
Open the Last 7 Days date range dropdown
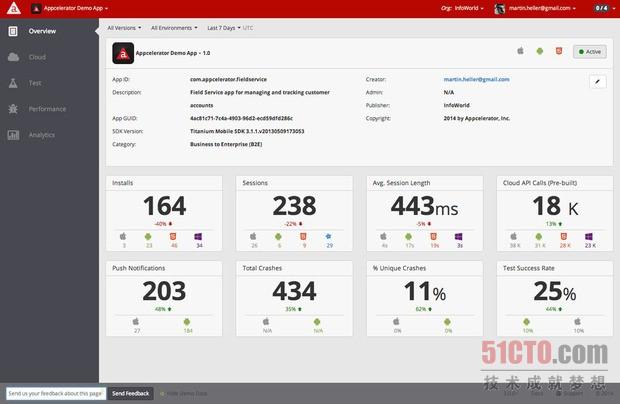[224, 28]
